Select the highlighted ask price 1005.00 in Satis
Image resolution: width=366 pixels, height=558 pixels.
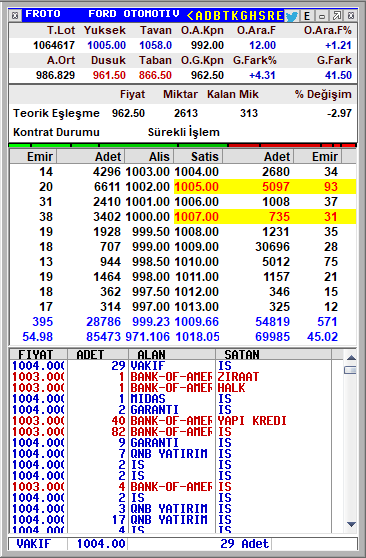[197, 187]
